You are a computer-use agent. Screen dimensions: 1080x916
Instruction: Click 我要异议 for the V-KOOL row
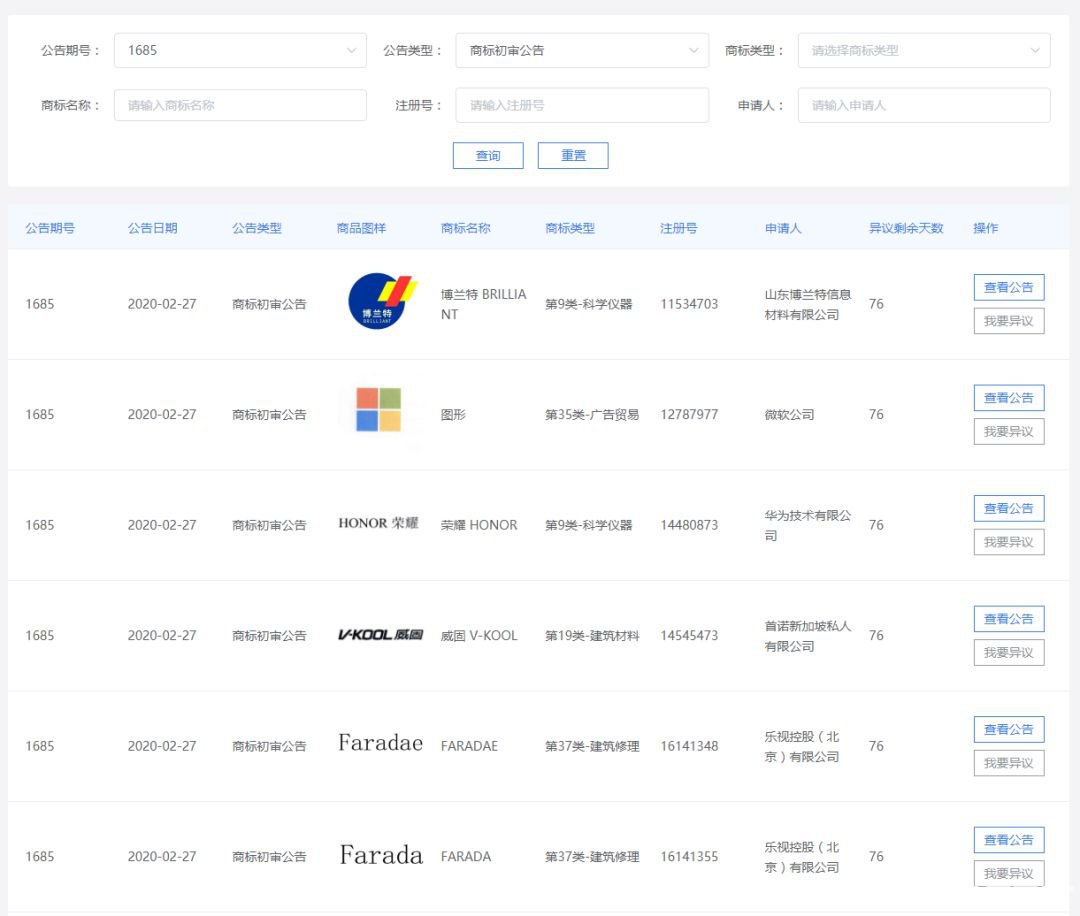[1008, 653]
